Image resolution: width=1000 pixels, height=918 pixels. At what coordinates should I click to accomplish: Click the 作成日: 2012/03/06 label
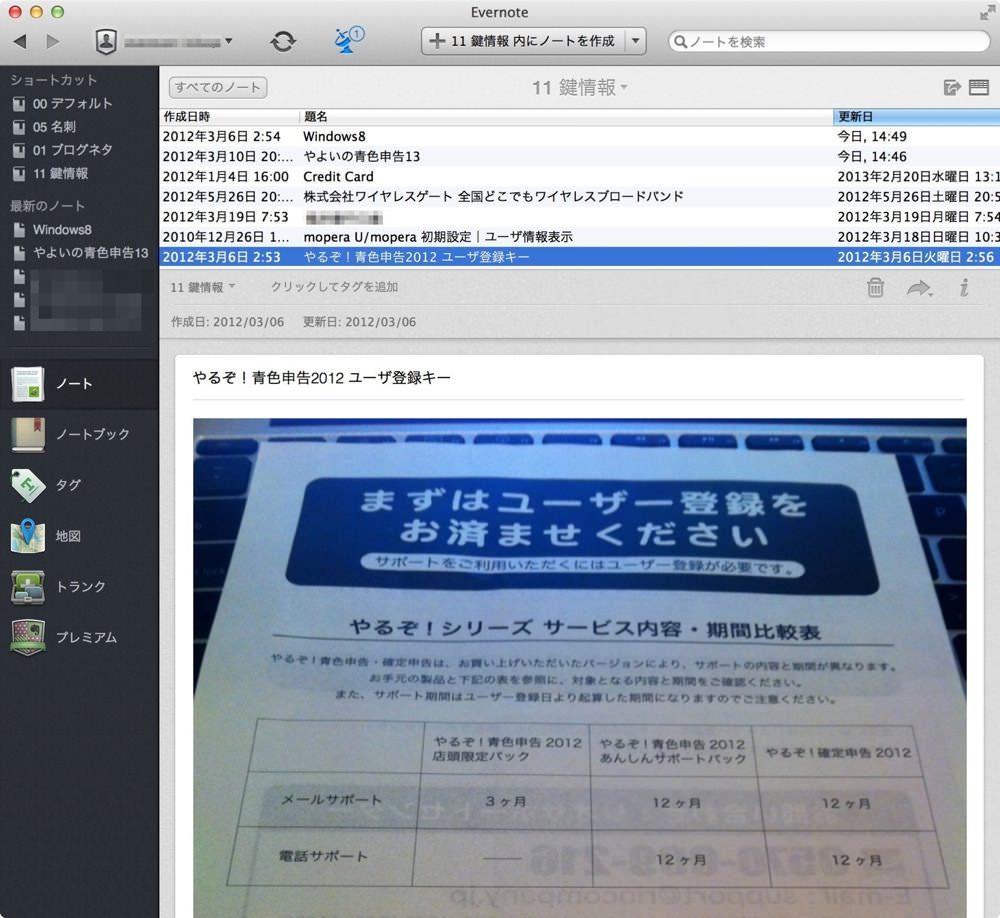tap(228, 322)
